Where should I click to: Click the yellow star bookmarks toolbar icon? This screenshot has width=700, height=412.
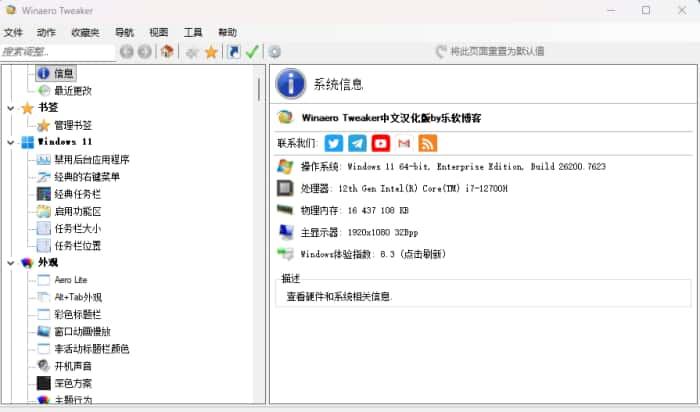point(211,52)
